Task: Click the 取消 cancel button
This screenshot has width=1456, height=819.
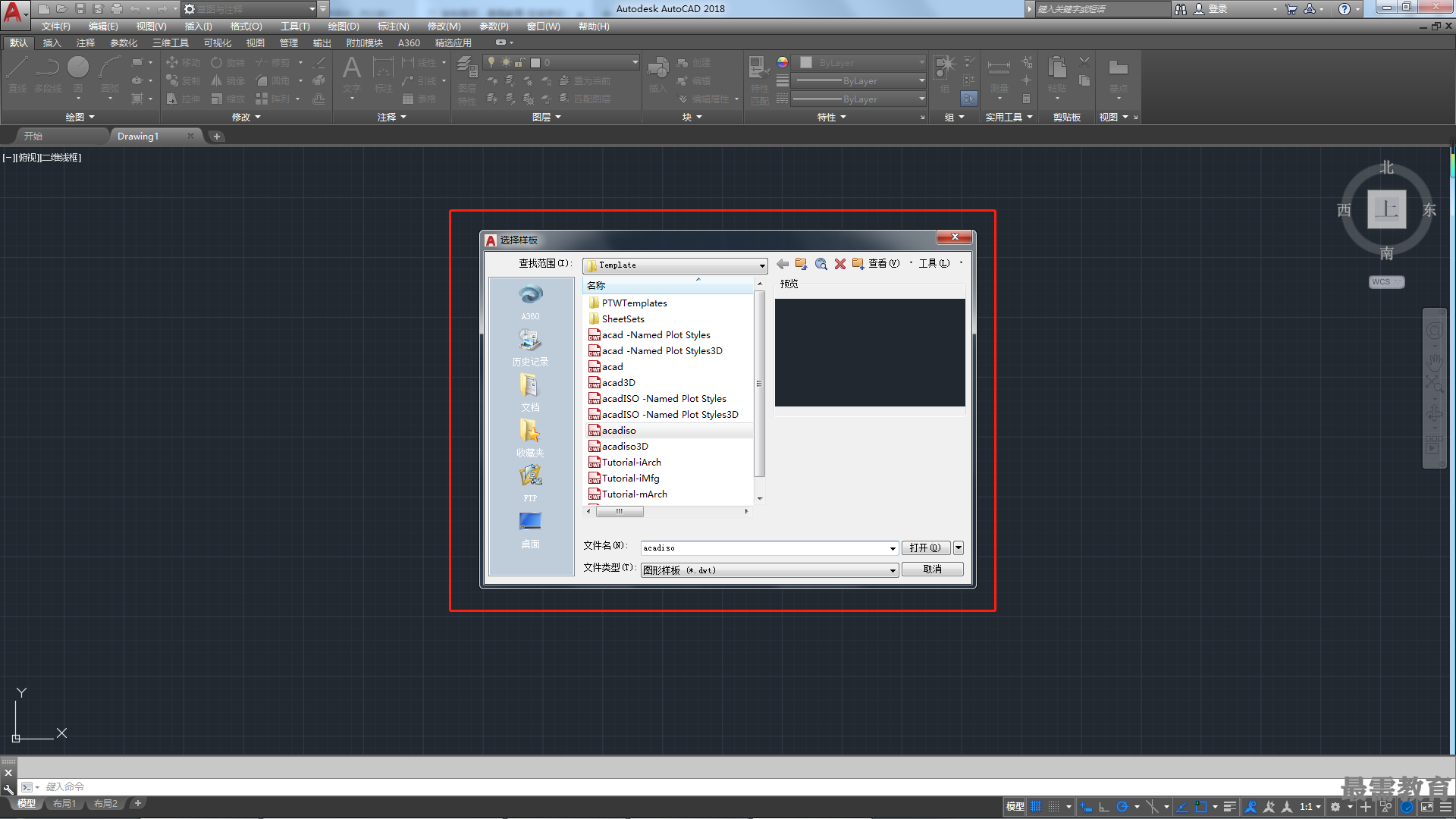Action: coord(933,570)
